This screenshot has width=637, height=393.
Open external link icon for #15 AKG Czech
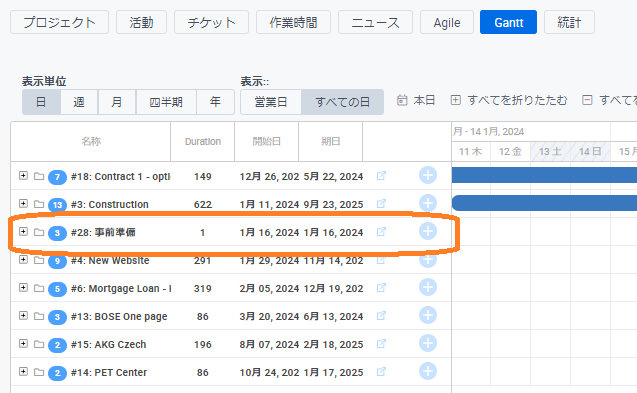click(381, 344)
